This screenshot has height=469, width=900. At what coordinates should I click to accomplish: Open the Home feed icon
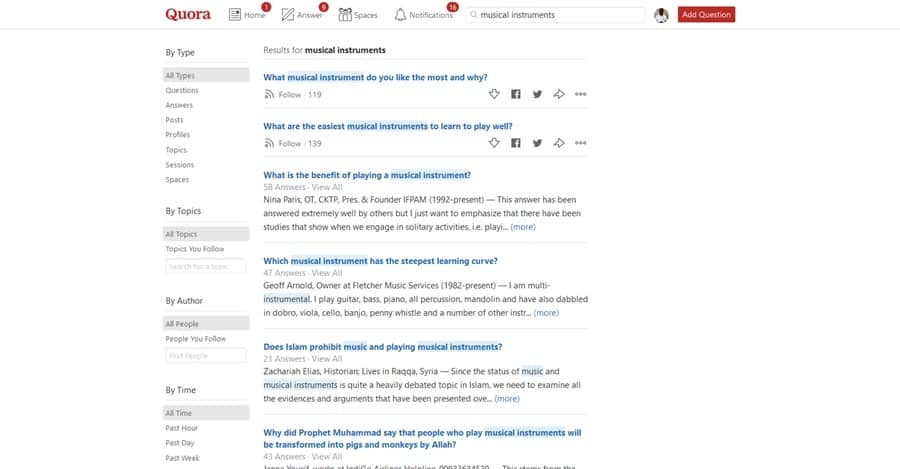point(236,15)
